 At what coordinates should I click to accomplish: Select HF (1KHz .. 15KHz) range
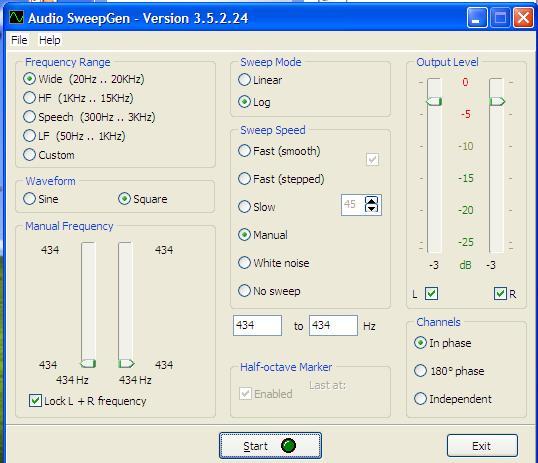79,98
